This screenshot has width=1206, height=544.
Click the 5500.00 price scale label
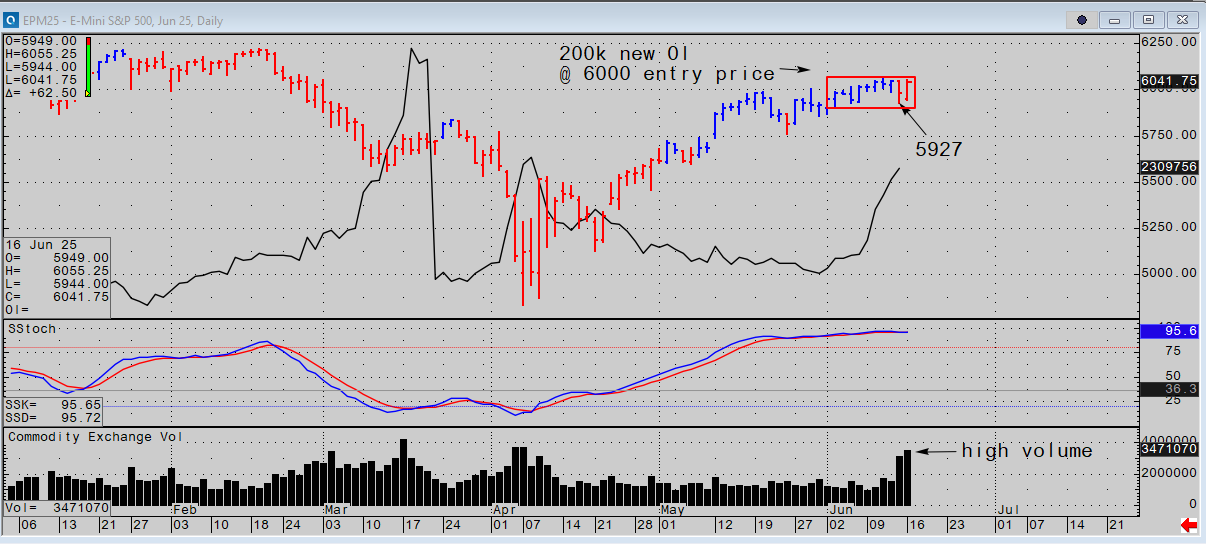1170,182
